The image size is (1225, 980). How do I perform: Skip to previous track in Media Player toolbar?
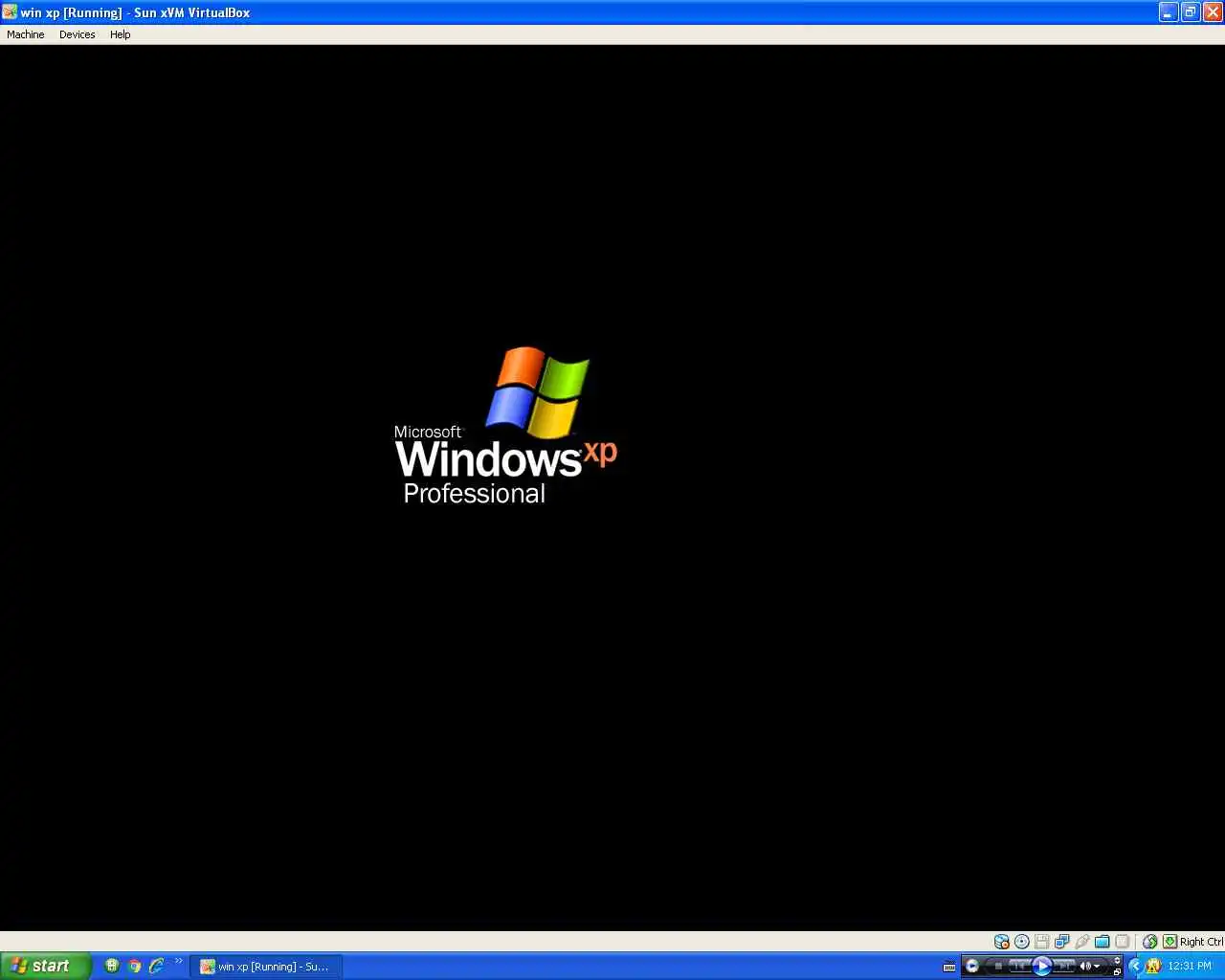tap(1018, 967)
